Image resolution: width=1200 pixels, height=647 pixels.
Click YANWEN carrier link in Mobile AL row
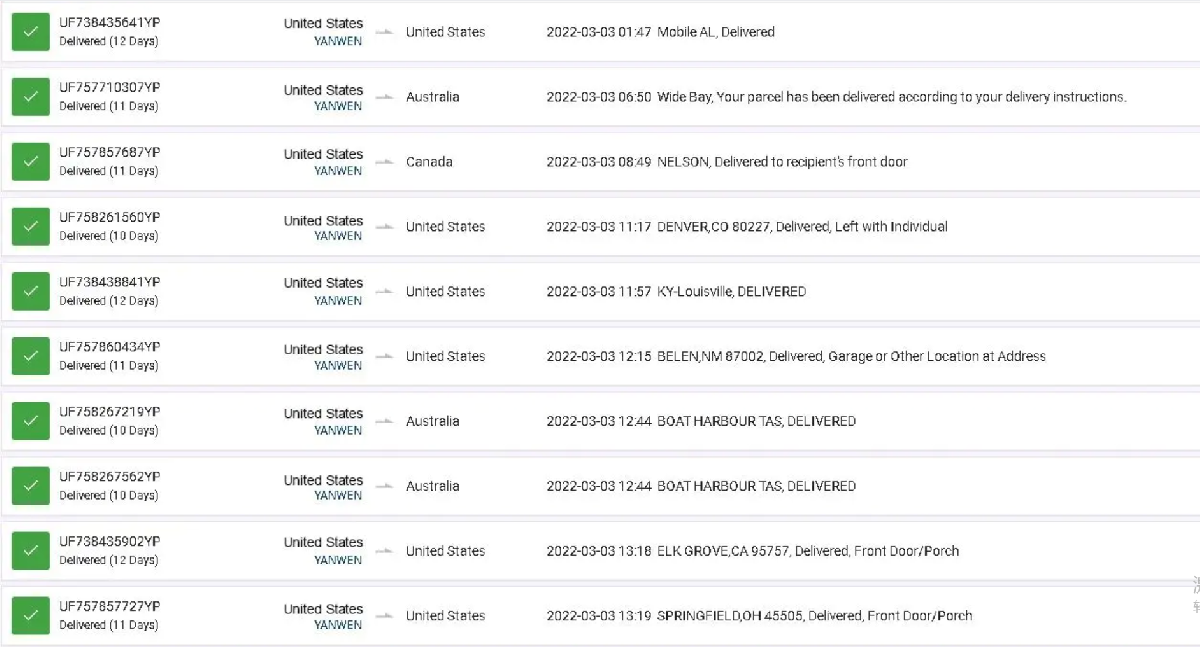coord(338,41)
